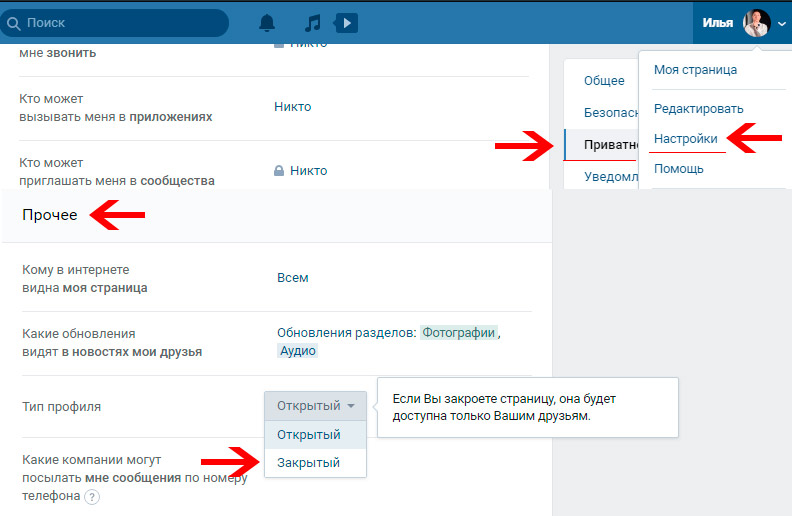This screenshot has height=516, width=792.
Task: Choose Редактировать in the profile menu
Action: pos(699,109)
